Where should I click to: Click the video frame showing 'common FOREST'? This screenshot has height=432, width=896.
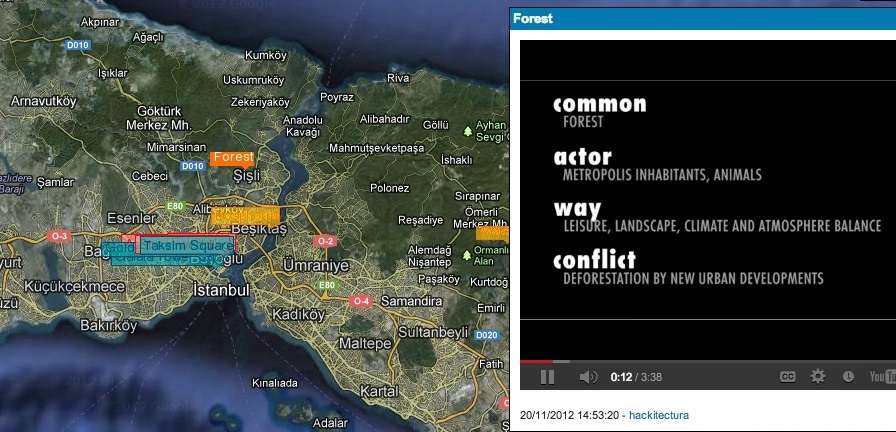click(x=707, y=200)
